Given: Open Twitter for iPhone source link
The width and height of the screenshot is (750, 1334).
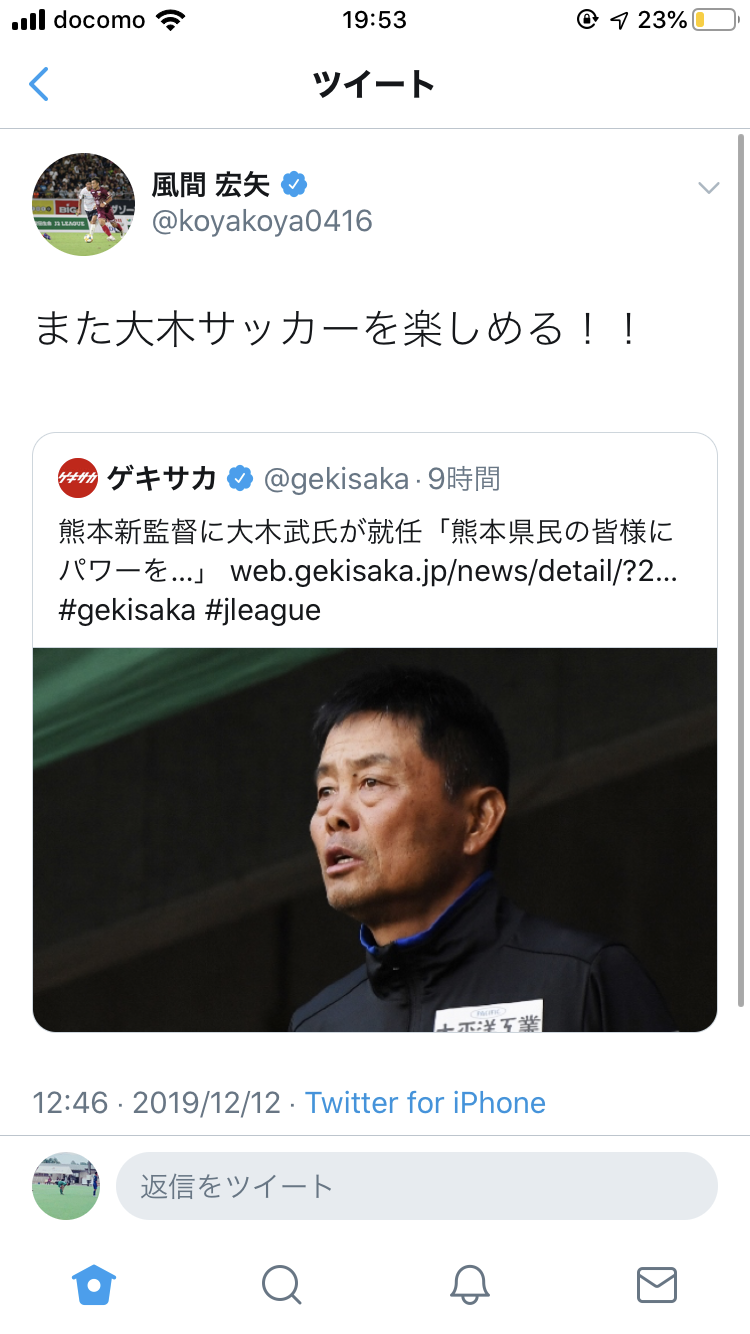Looking at the screenshot, I should pyautogui.click(x=425, y=1102).
